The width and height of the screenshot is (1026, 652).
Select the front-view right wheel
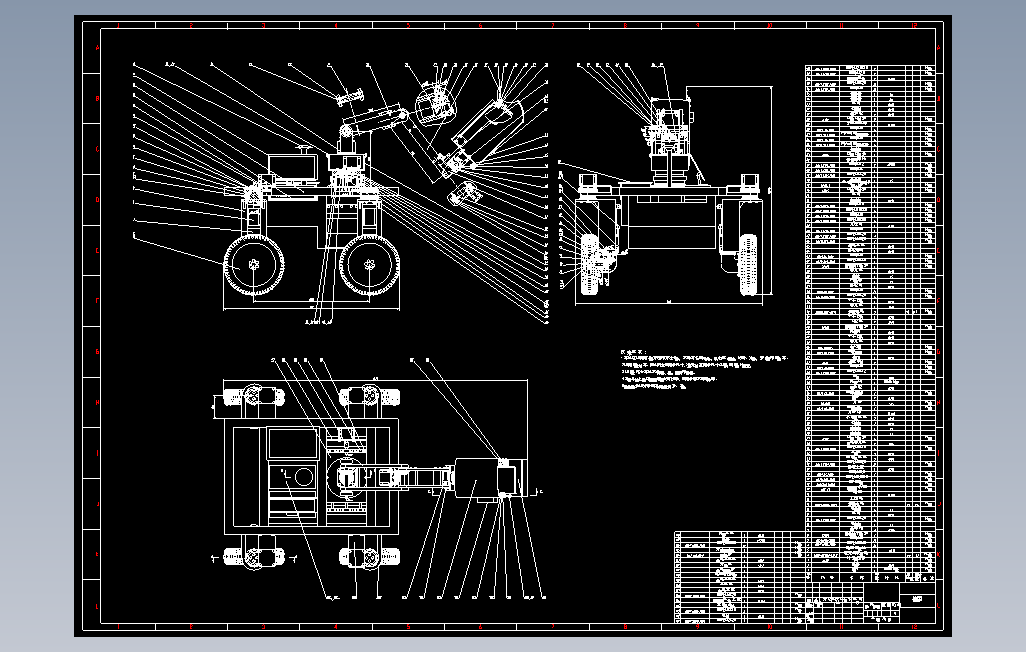[x=747, y=265]
